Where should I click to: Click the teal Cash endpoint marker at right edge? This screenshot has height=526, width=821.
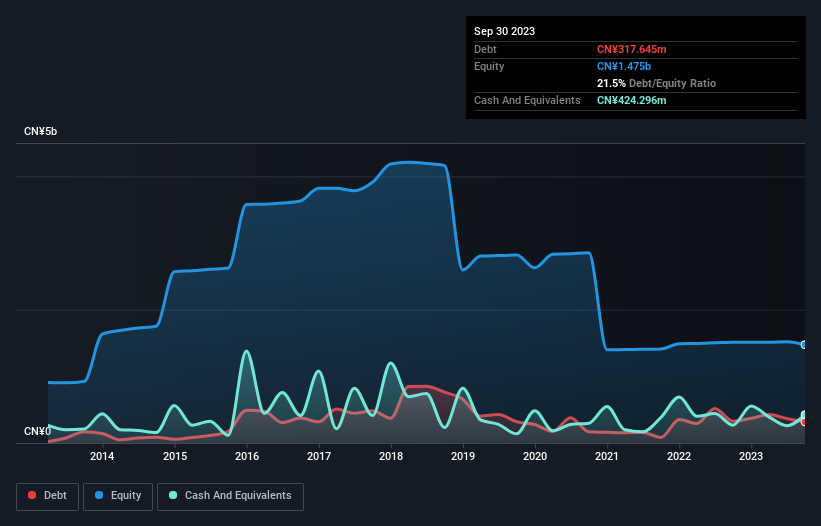click(x=803, y=415)
